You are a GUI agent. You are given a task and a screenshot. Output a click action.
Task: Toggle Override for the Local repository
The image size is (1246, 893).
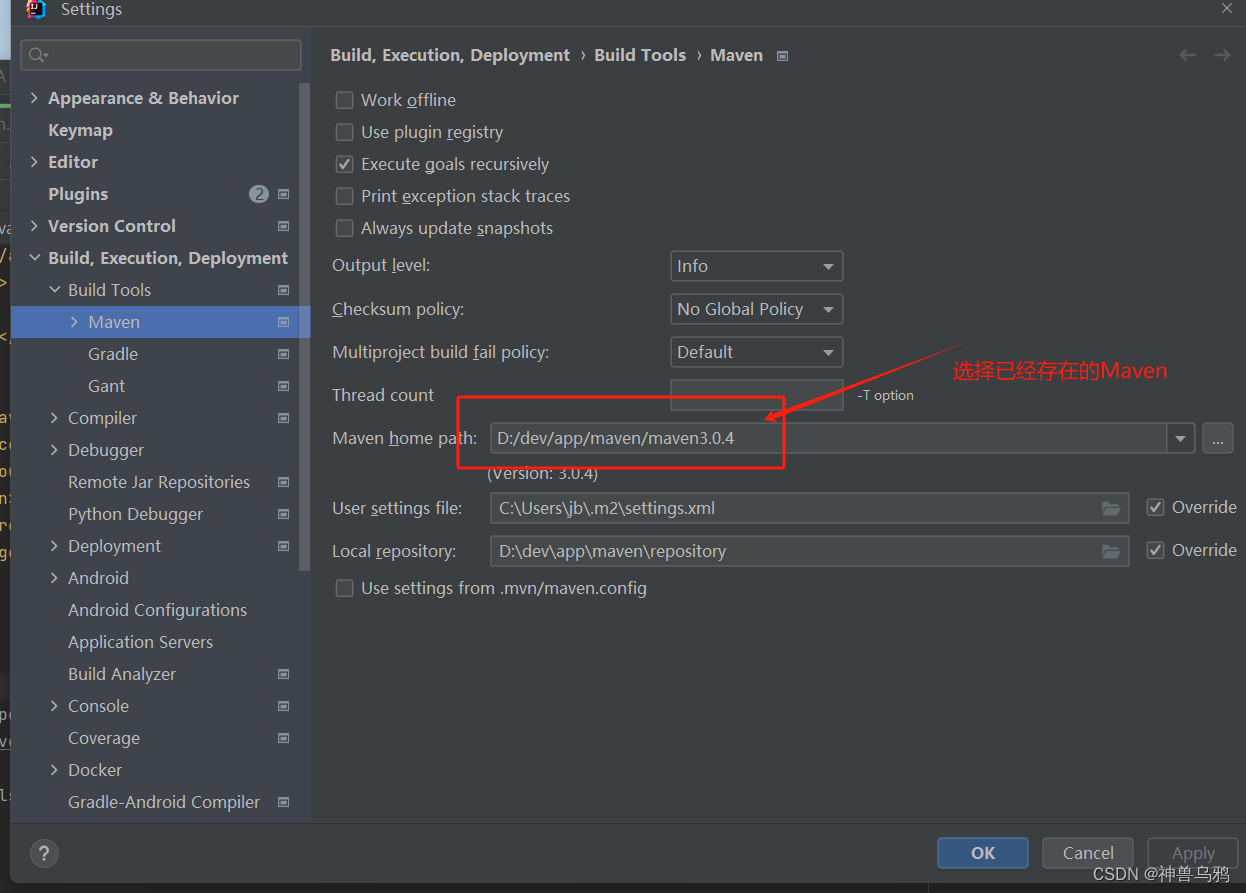coord(1155,550)
